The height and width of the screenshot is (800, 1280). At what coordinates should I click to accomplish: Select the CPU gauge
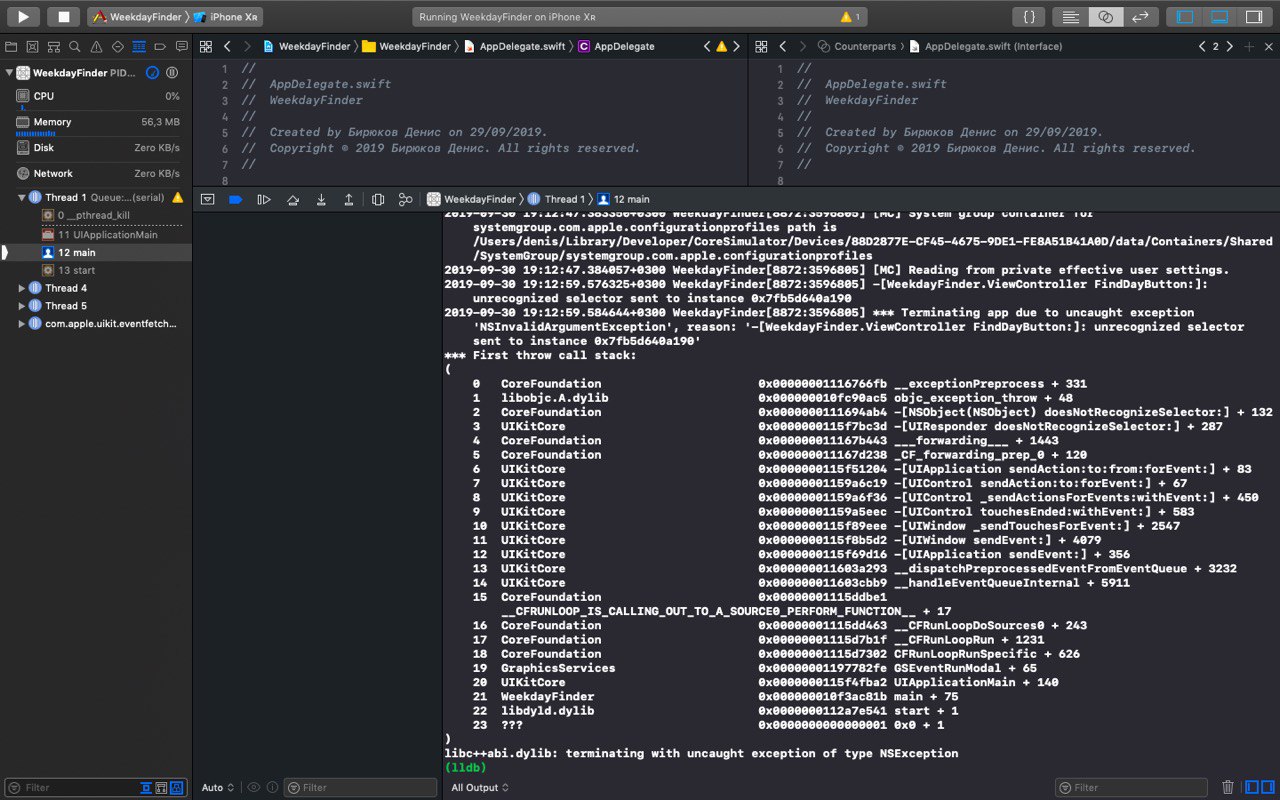click(96, 96)
